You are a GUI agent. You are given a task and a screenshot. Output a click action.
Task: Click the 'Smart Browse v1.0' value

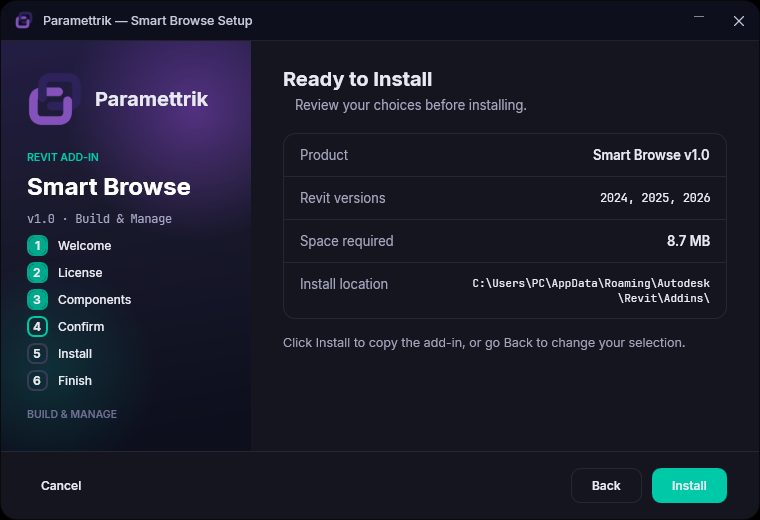click(651, 155)
